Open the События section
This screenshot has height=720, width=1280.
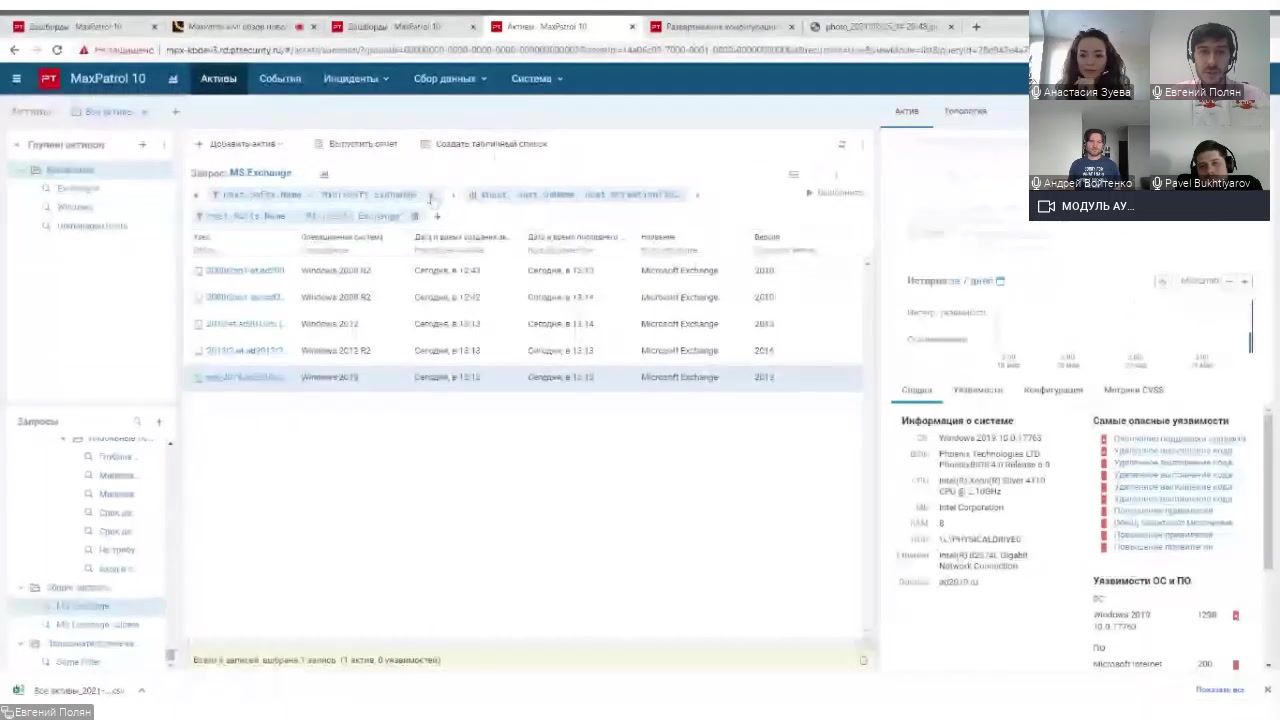(280, 78)
